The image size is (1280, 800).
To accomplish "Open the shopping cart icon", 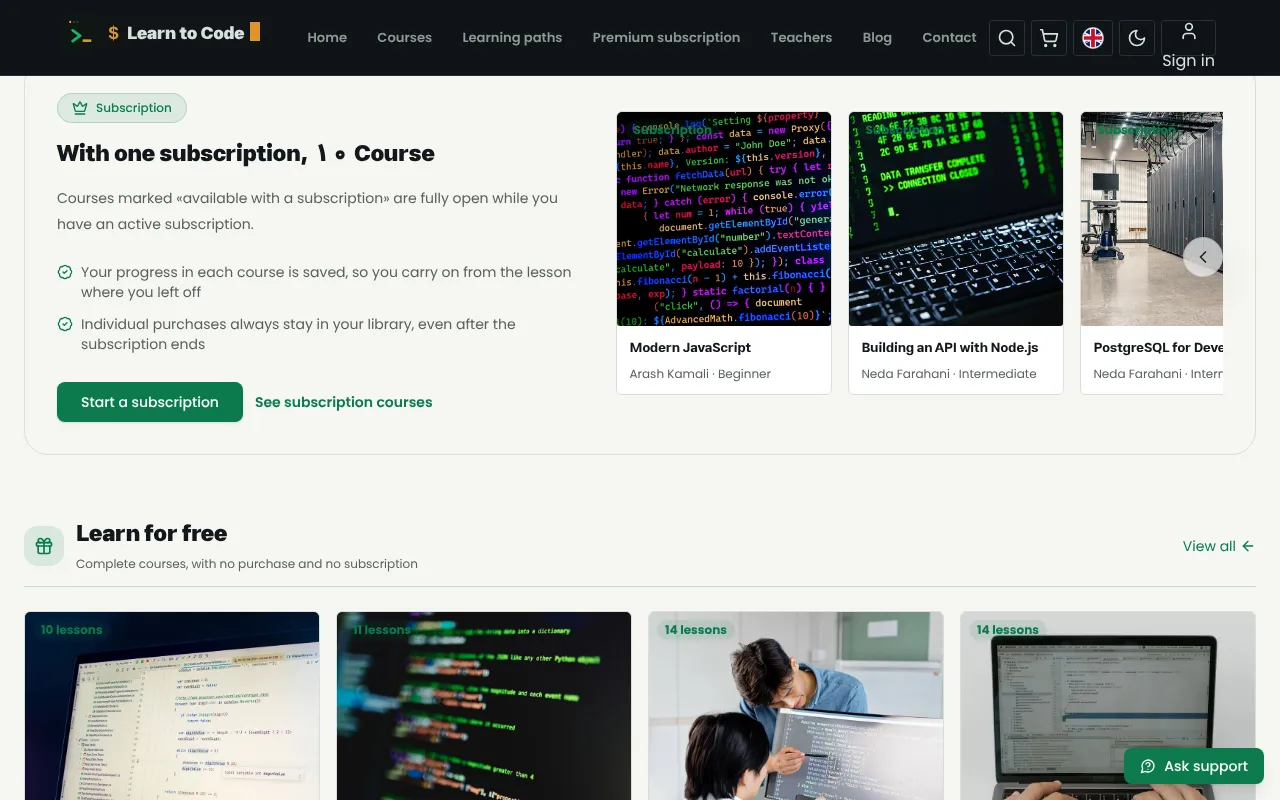I will tap(1049, 38).
